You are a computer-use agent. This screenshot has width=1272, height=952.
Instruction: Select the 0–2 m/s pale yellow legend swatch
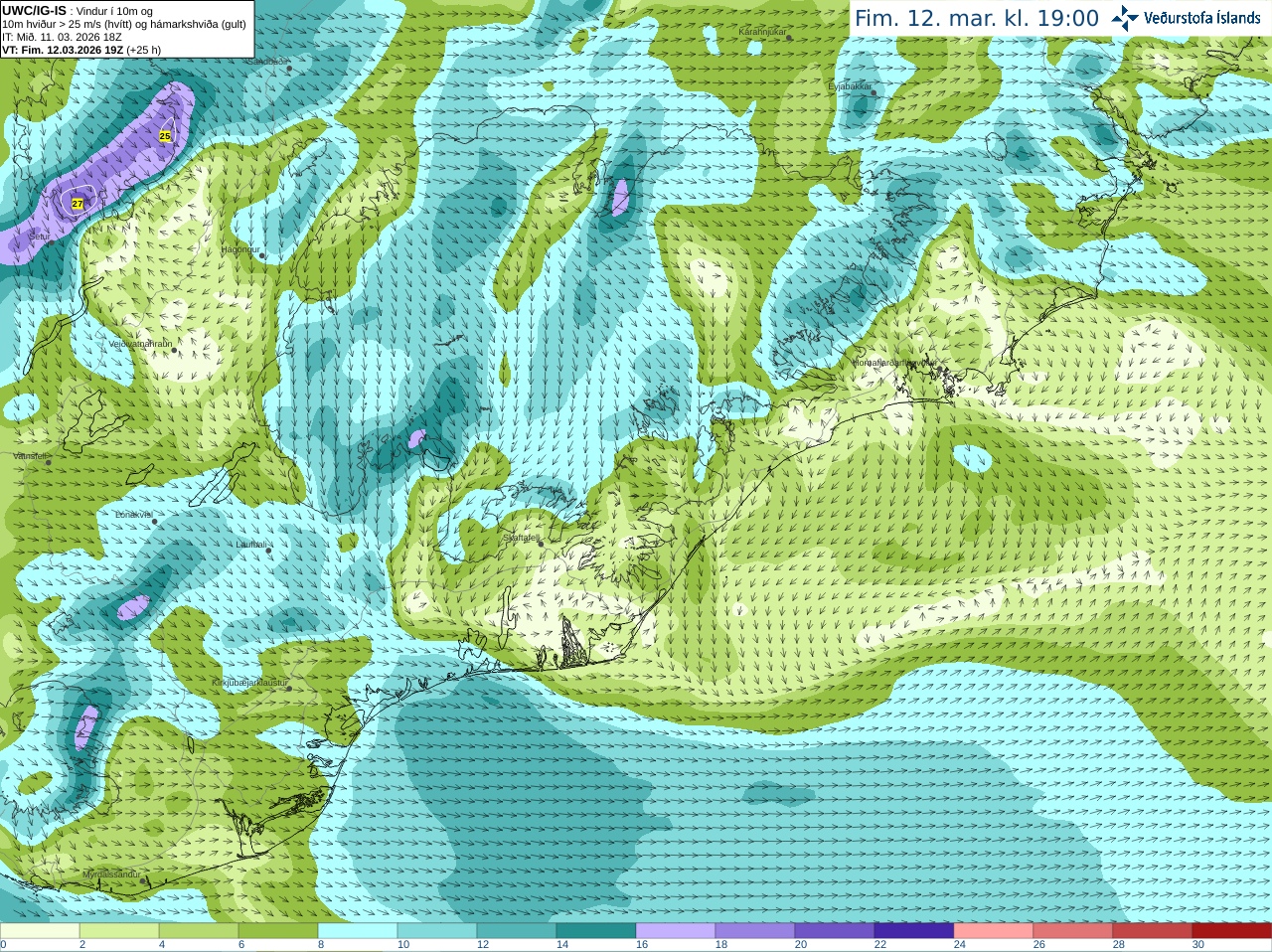(x=40, y=931)
